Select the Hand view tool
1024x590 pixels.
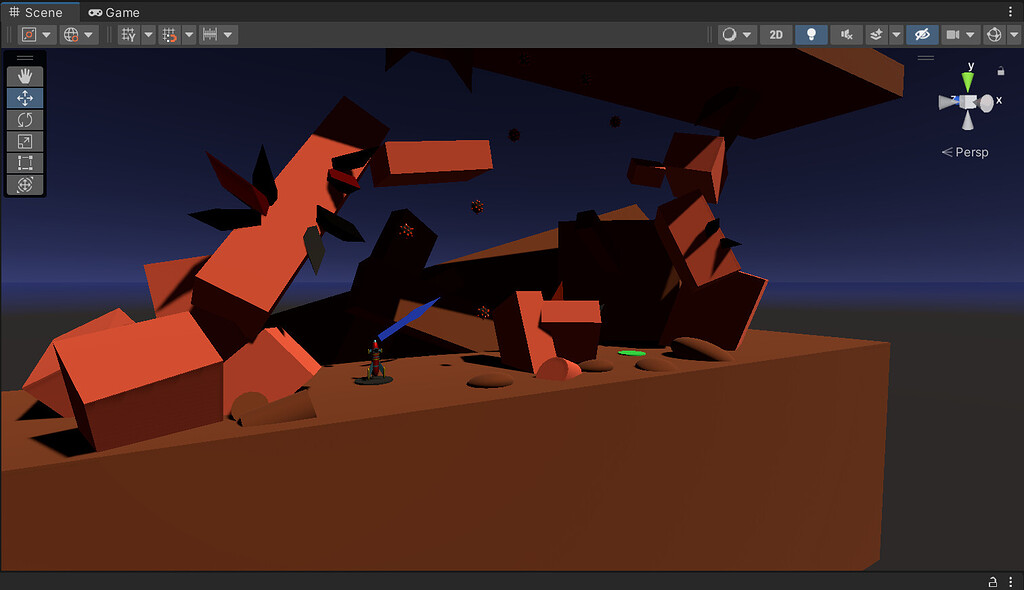[x=25, y=76]
